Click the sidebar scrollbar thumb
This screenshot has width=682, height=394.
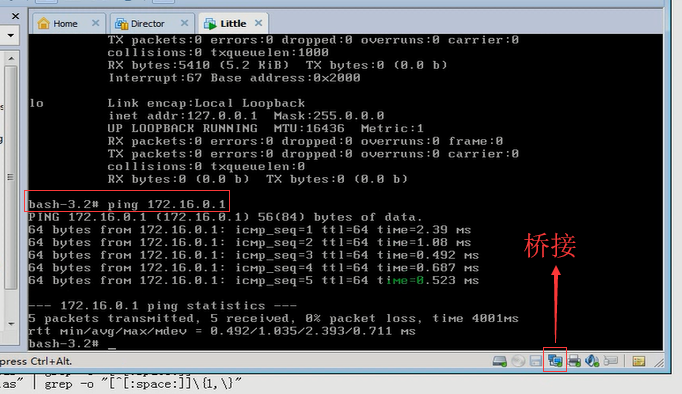click(x=11, y=177)
